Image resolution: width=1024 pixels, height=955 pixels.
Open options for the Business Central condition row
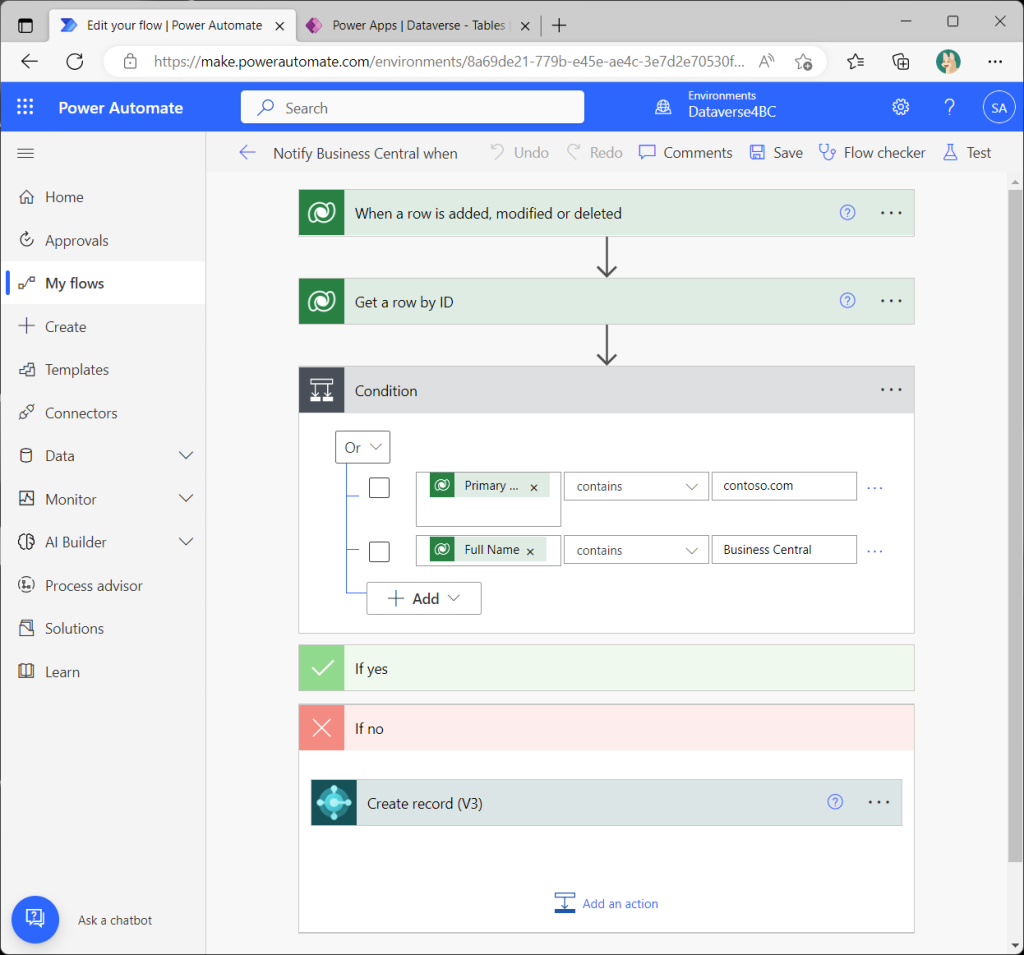coord(874,551)
